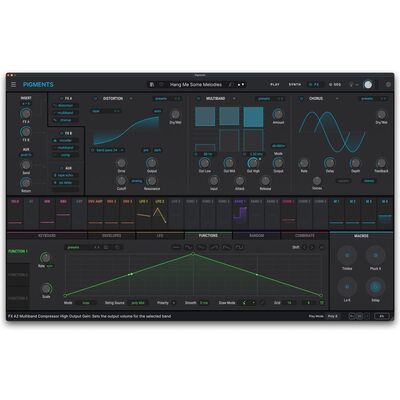Click the undo arrow in status bar

352,316
